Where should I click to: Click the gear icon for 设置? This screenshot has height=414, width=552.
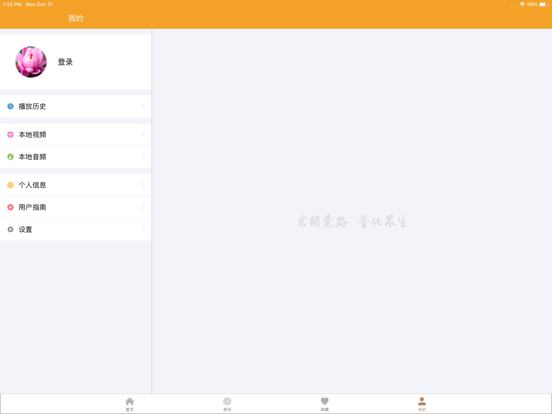click(11, 229)
